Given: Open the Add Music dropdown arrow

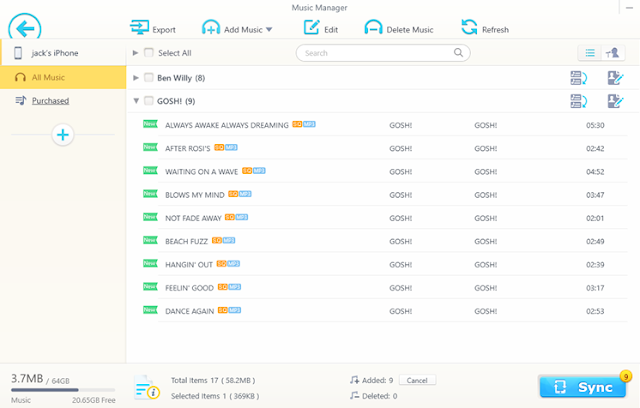Looking at the screenshot, I should [269, 29].
